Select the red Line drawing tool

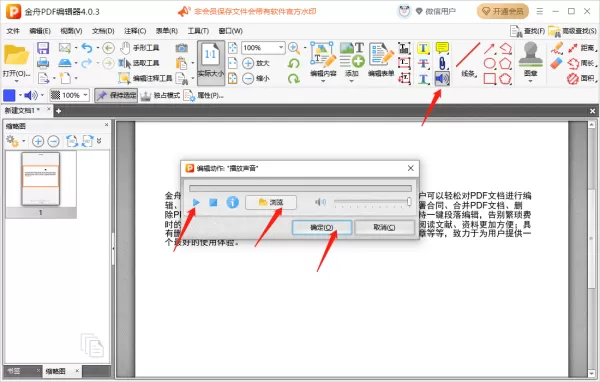click(x=468, y=59)
